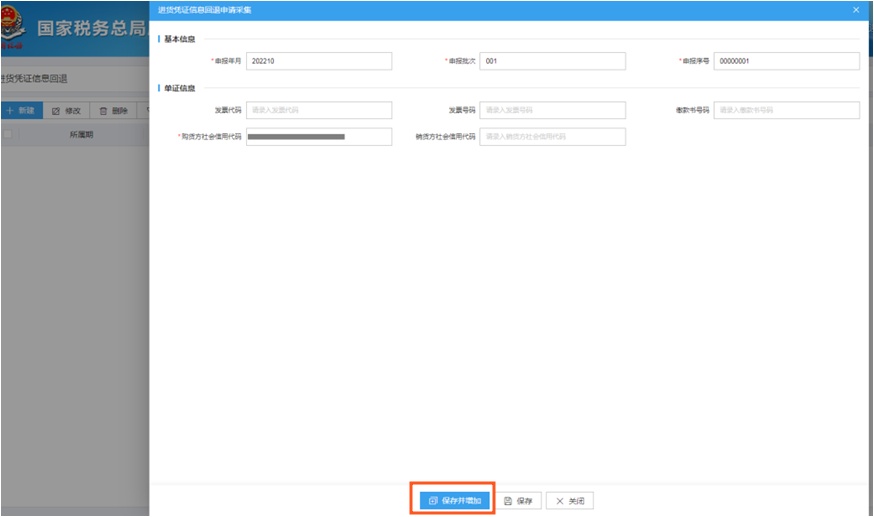Click the 销货方社会信用代码 input field
Viewport: 874px width, 517px height.
coord(552,136)
